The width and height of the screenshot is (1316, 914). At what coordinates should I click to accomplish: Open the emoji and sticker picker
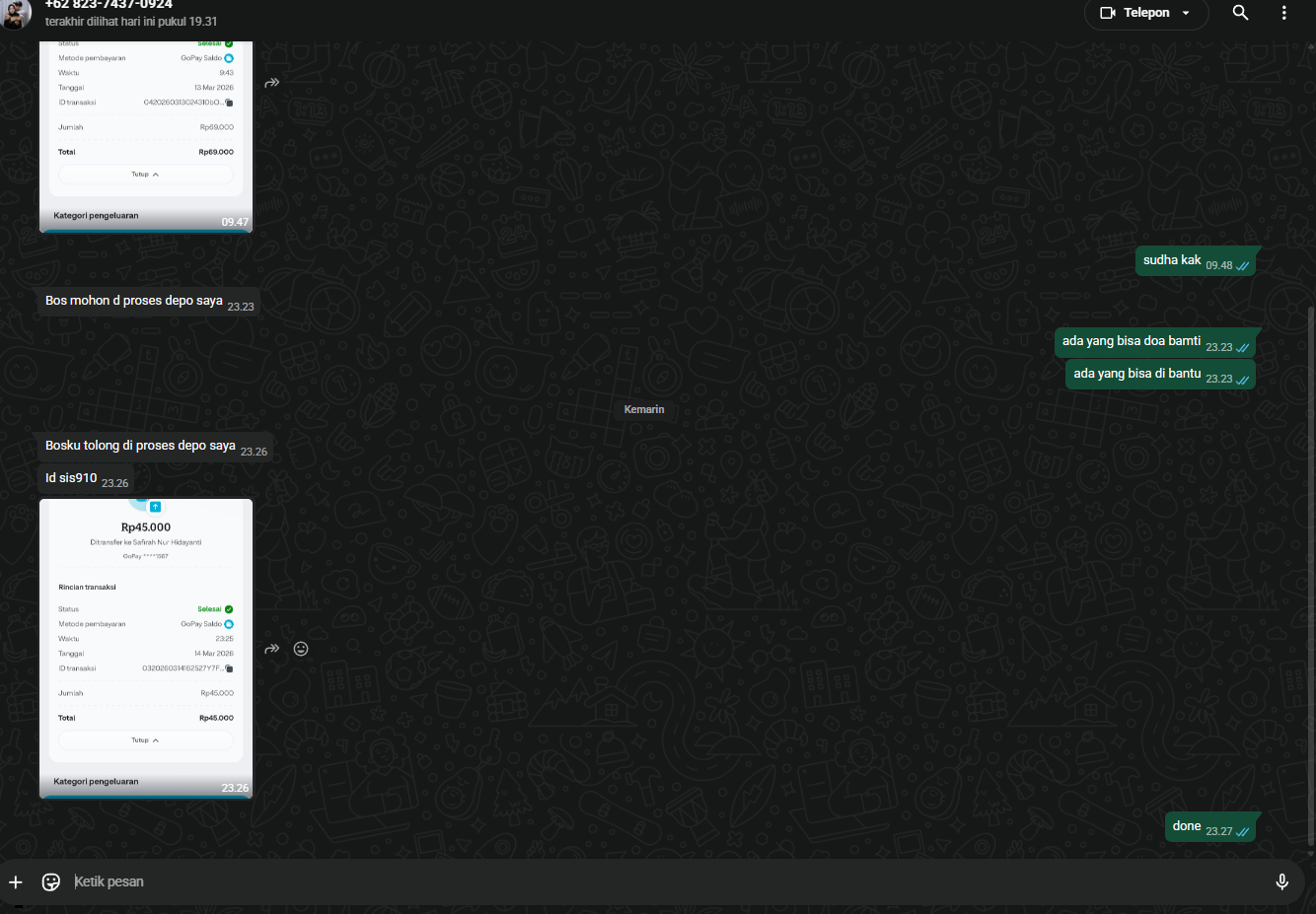pos(51,881)
